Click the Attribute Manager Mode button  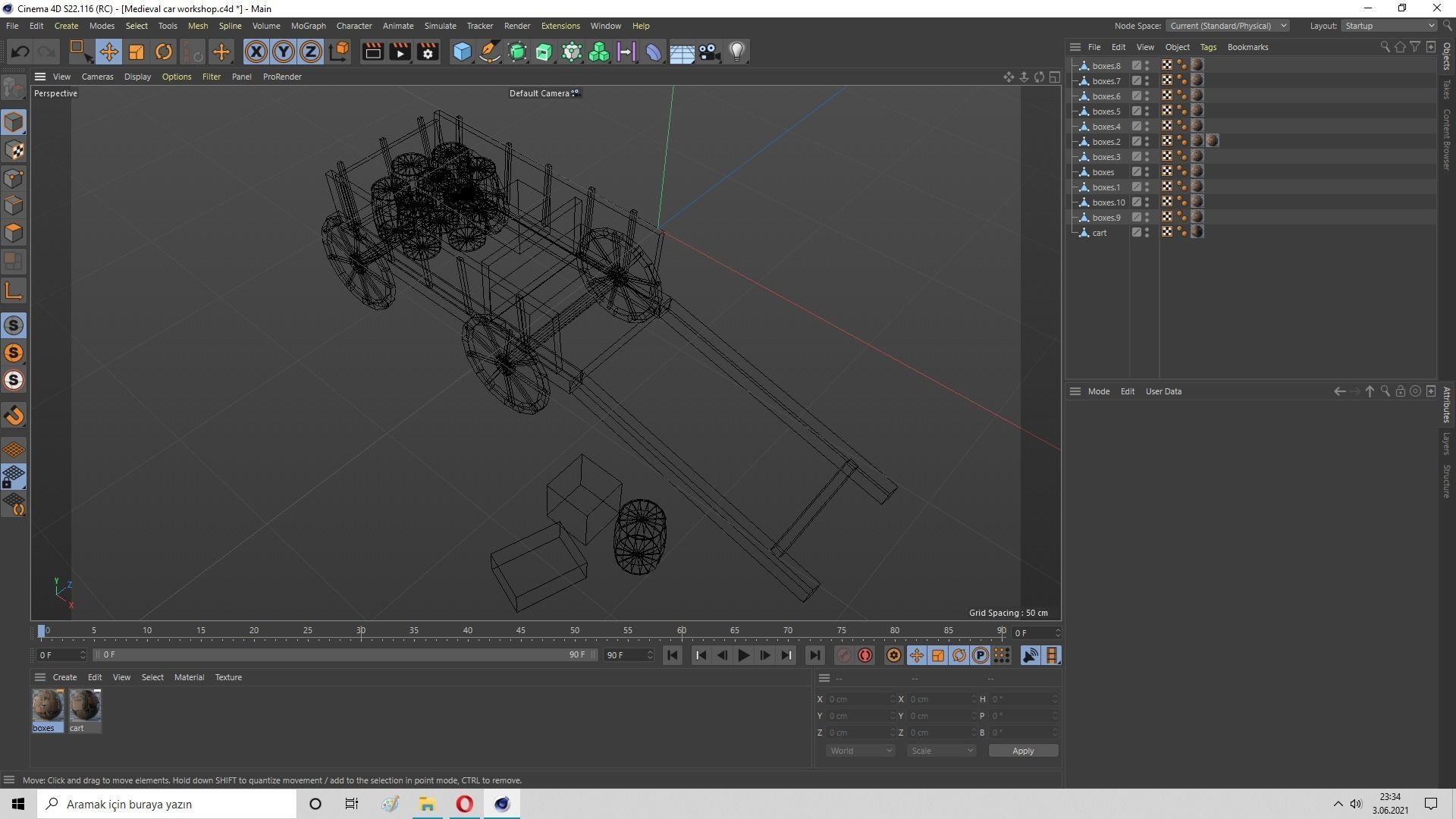1099,391
